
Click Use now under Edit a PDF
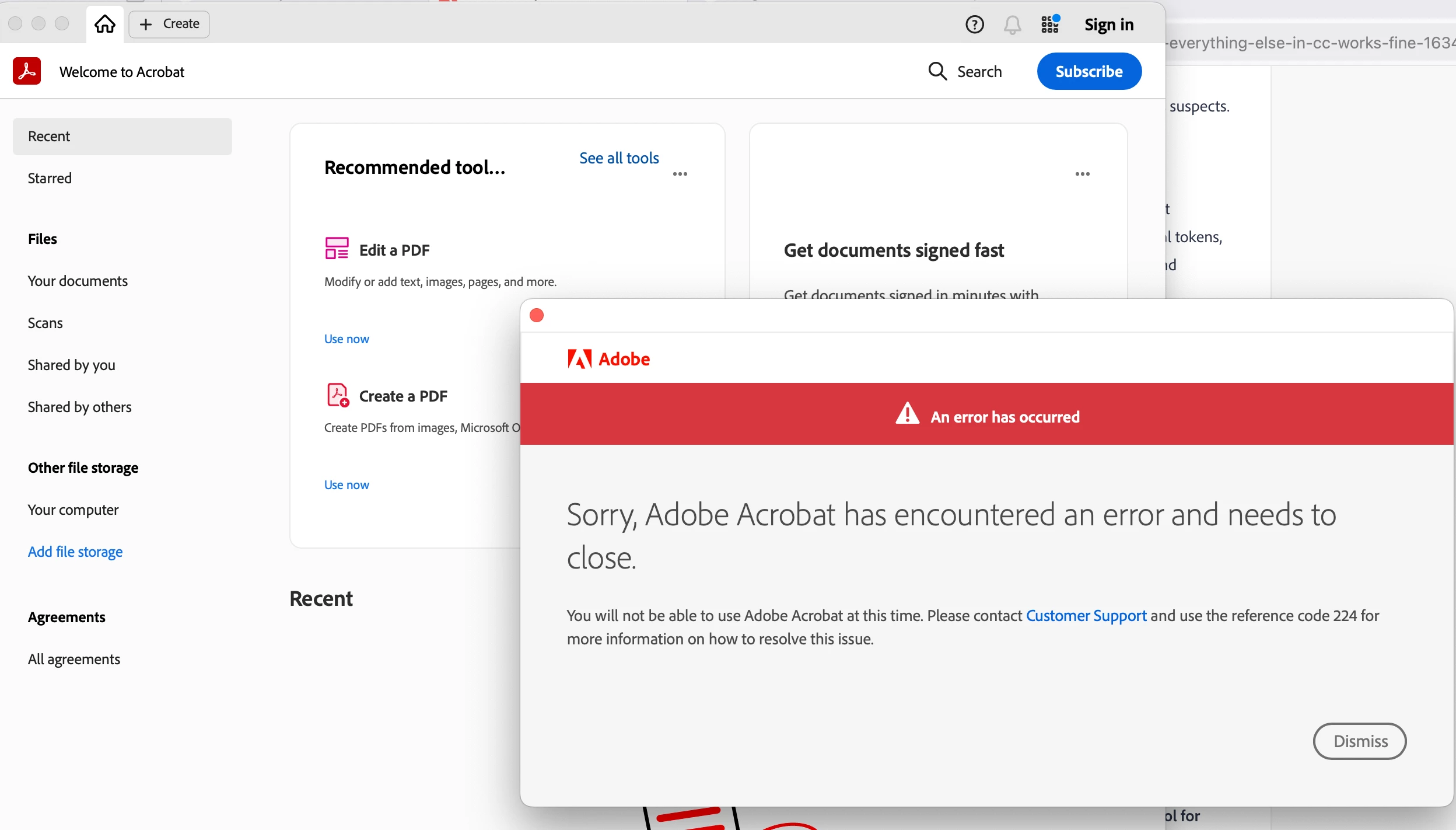coord(346,339)
